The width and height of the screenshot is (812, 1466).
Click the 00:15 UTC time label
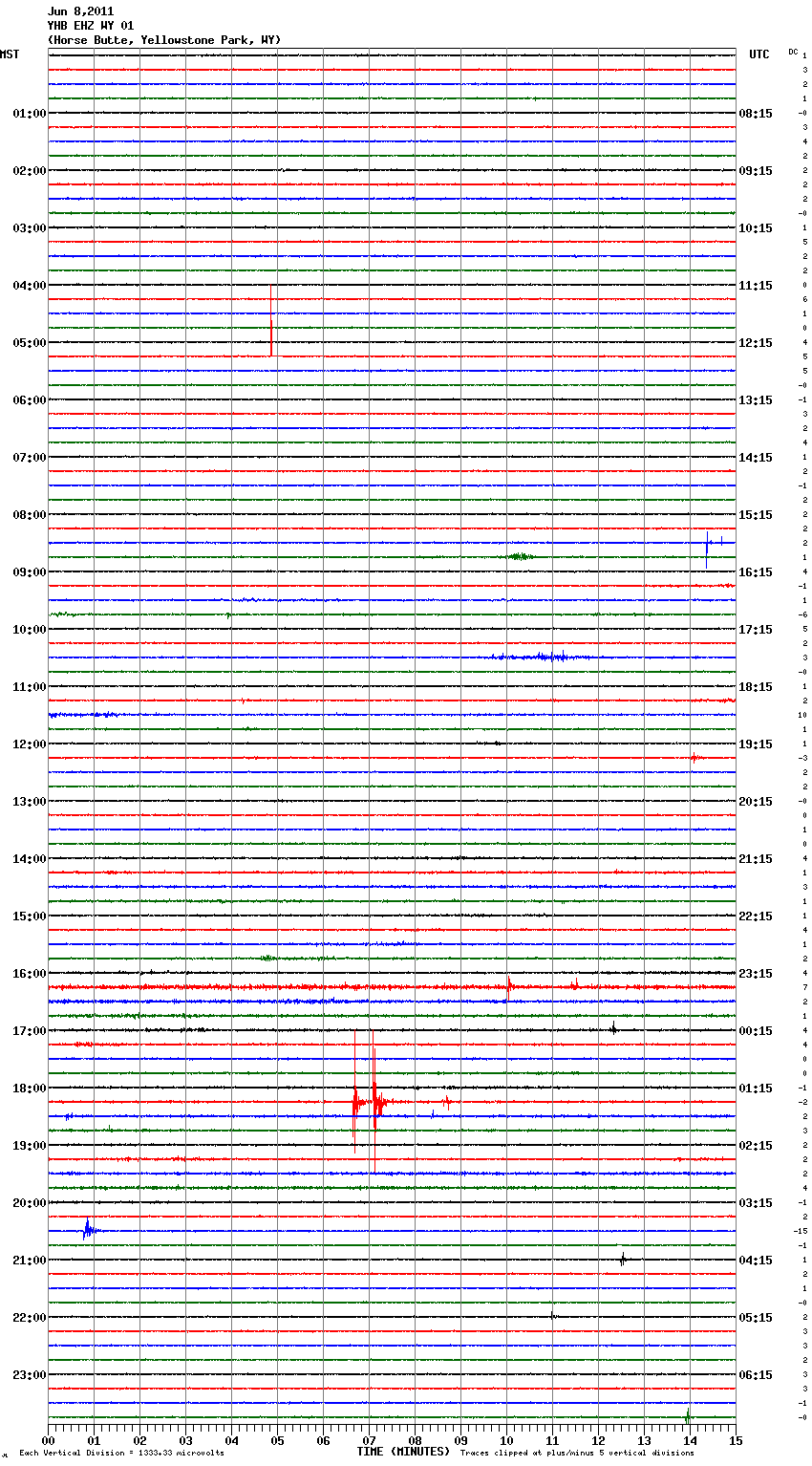tap(756, 1031)
